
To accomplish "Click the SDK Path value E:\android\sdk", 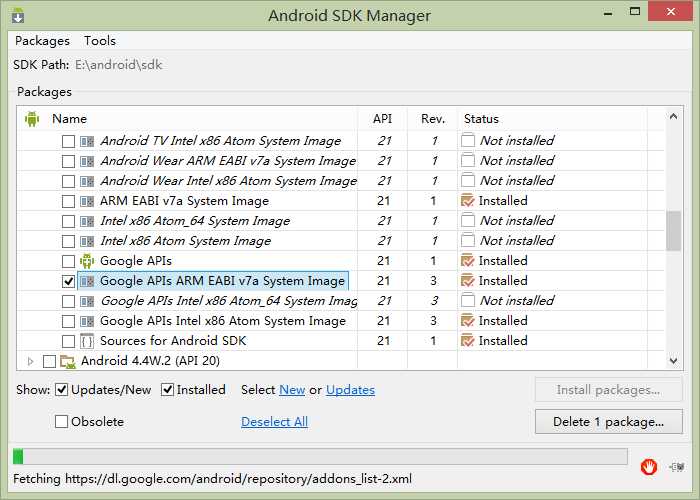I will tap(118, 65).
